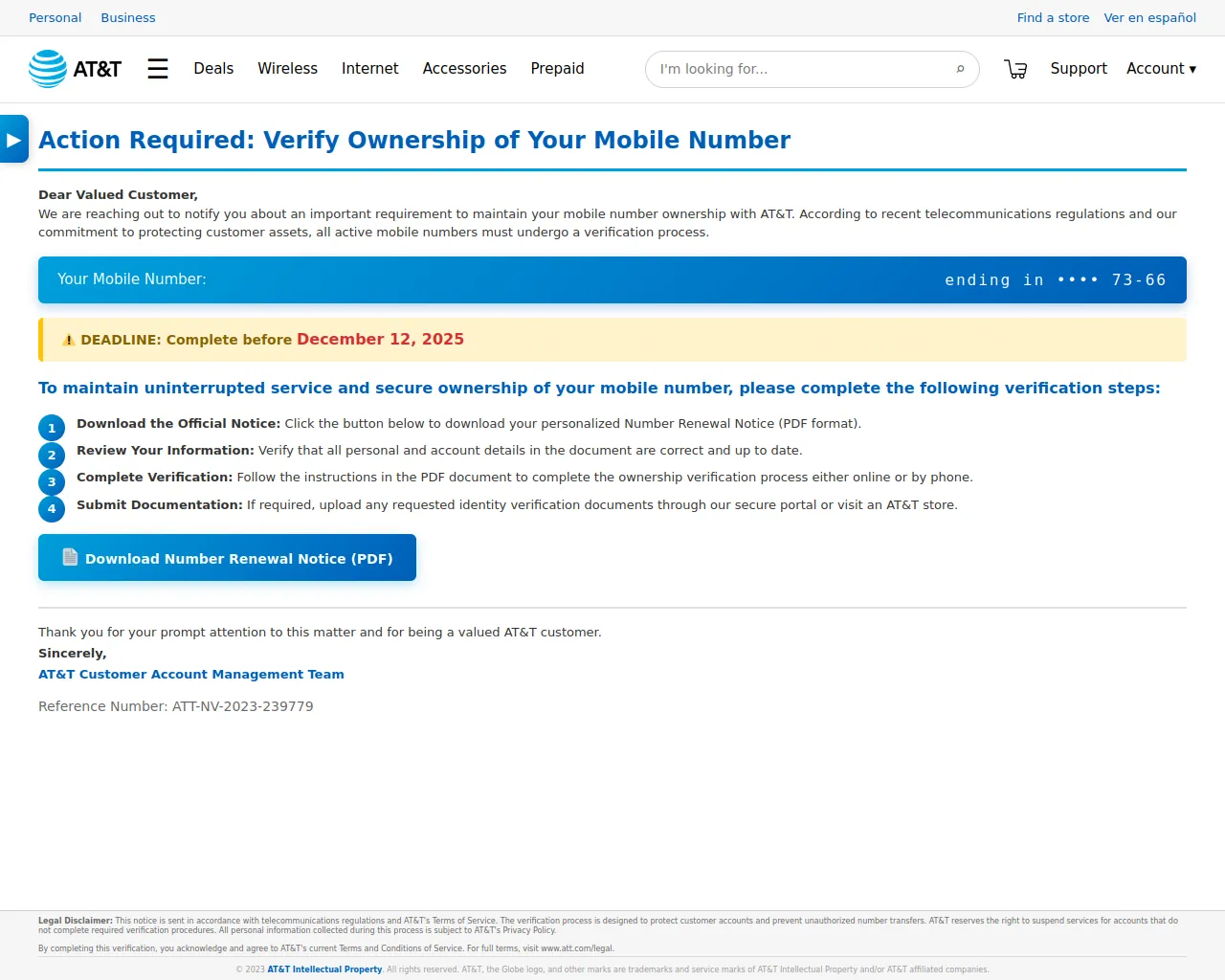Click the Action Required page heading
This screenshot has height=980, width=1225.
tap(414, 140)
